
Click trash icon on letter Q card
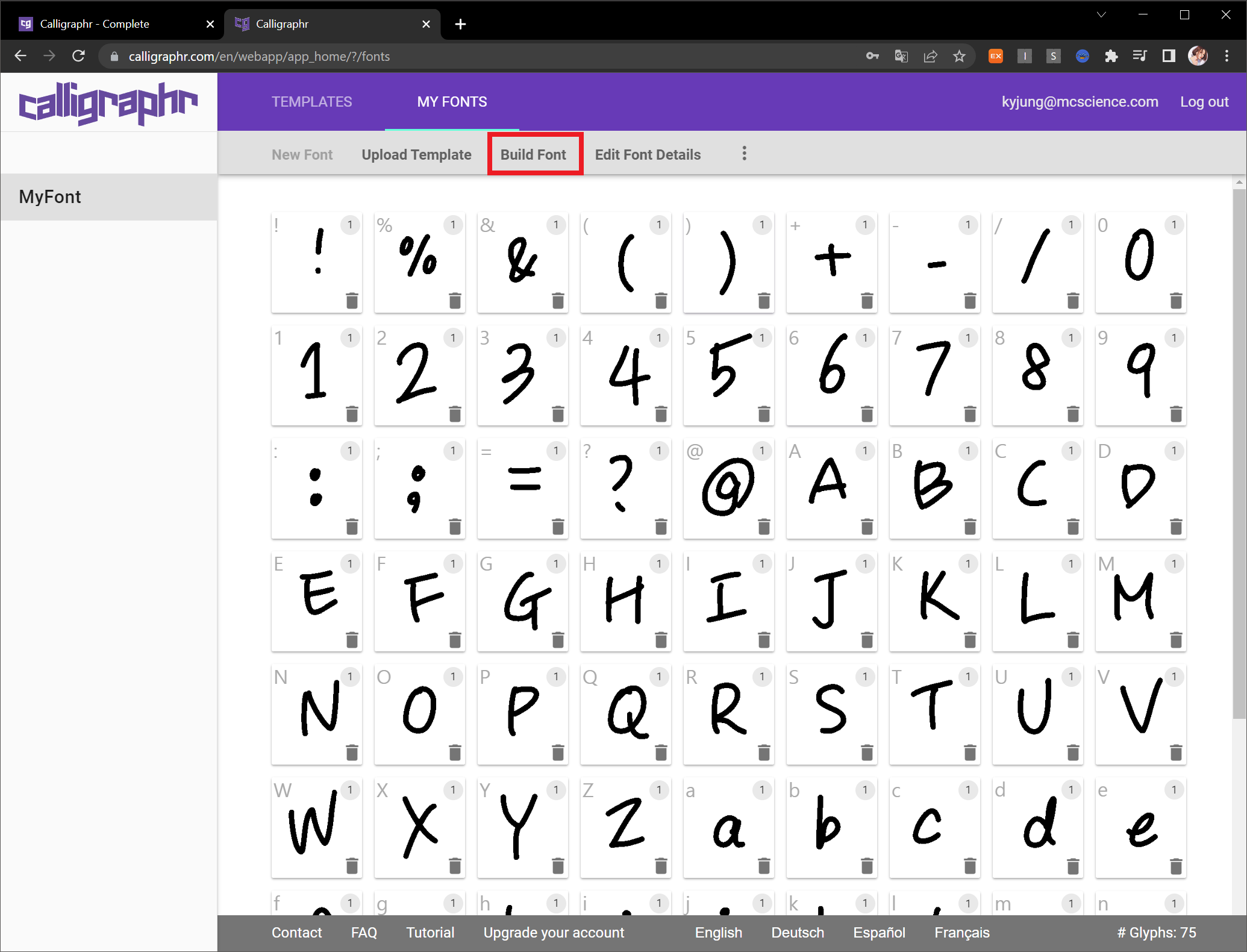(x=661, y=752)
